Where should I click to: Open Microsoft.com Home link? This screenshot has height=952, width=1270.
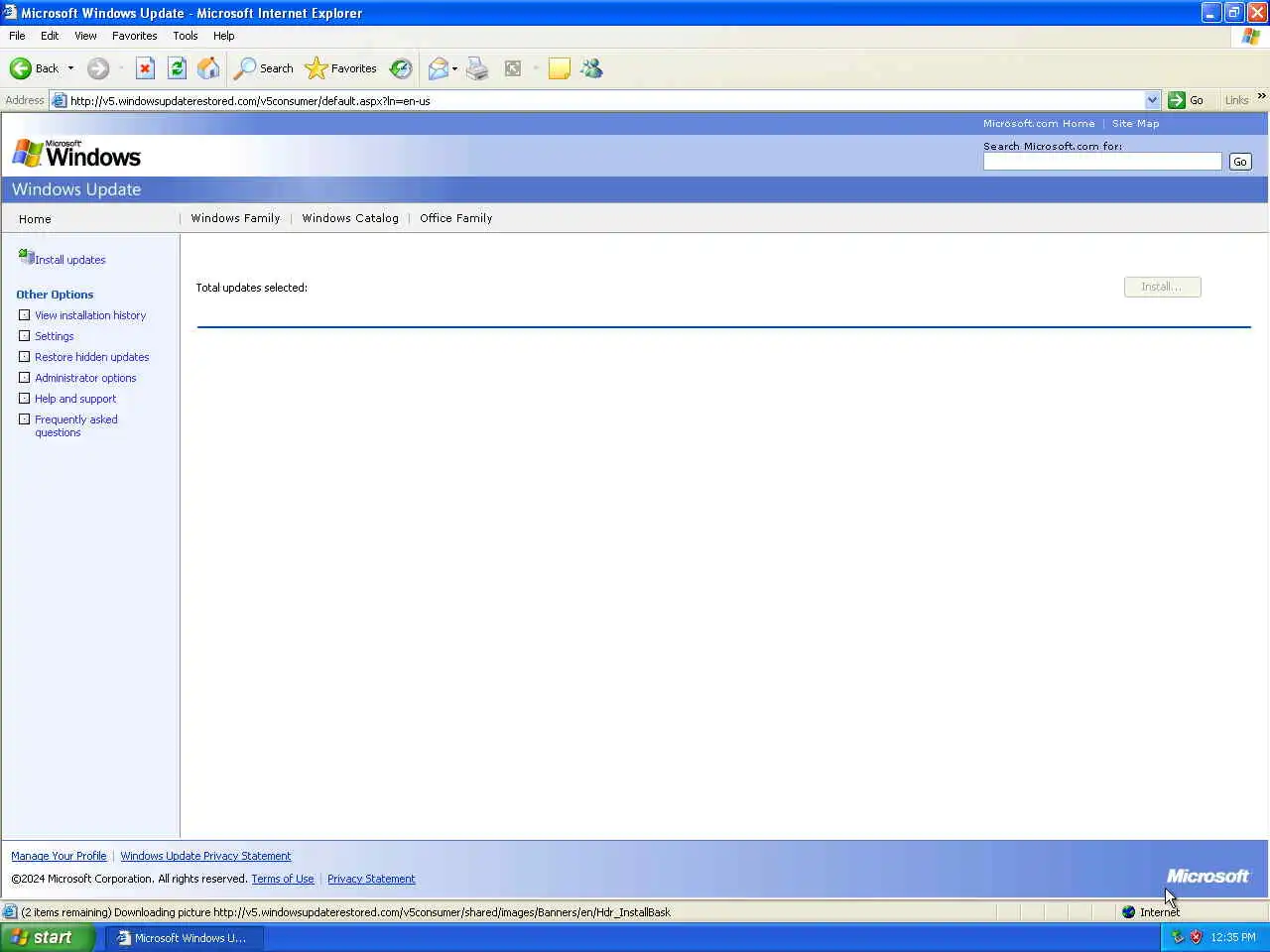[1039, 124]
